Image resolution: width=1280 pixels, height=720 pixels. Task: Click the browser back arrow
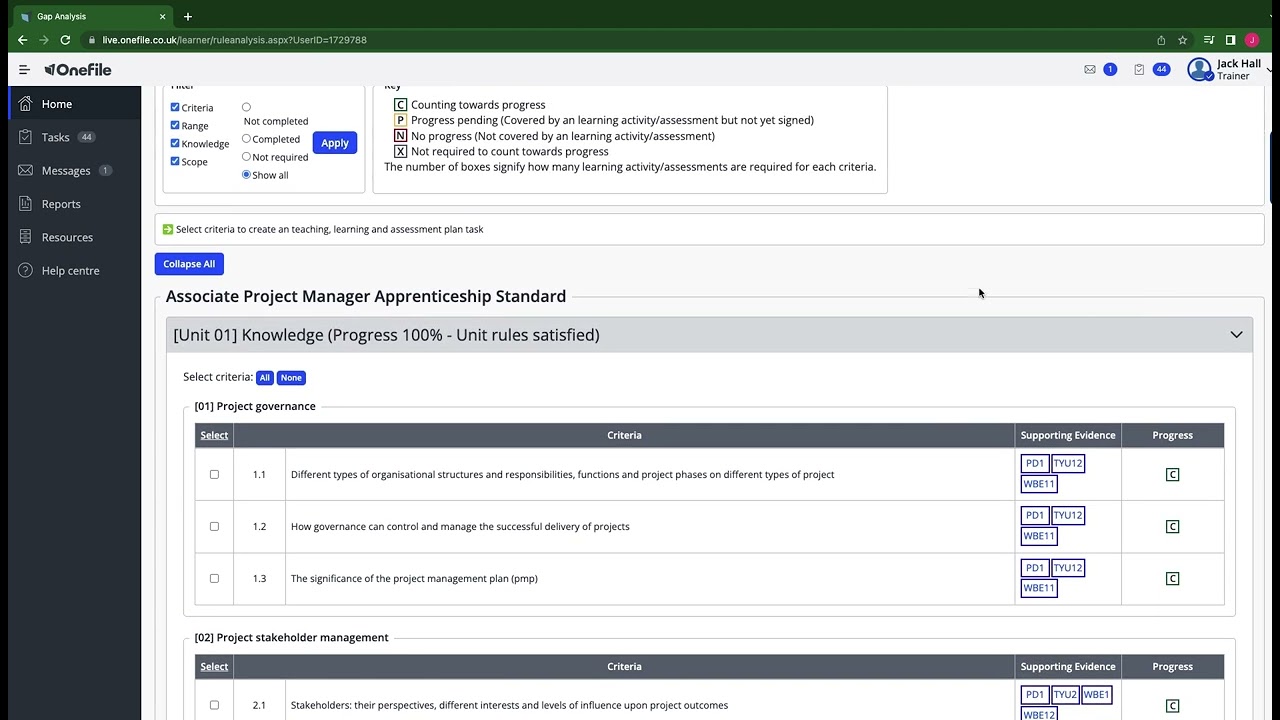(x=22, y=40)
